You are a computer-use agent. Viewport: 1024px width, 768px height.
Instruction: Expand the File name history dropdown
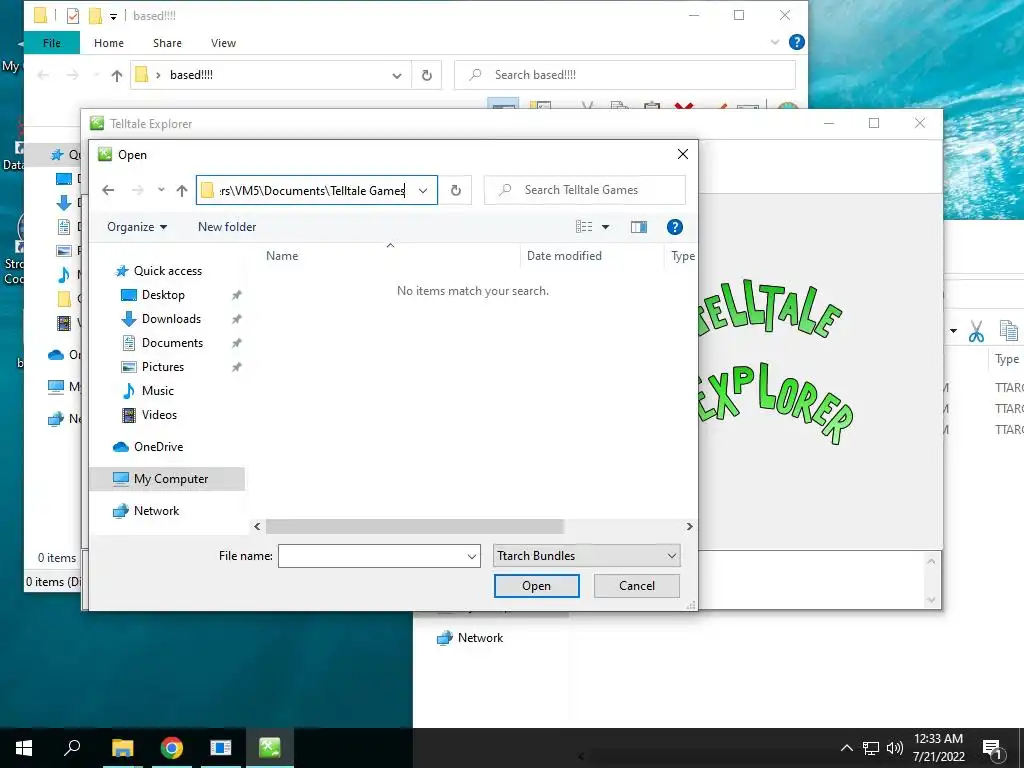(x=472, y=556)
